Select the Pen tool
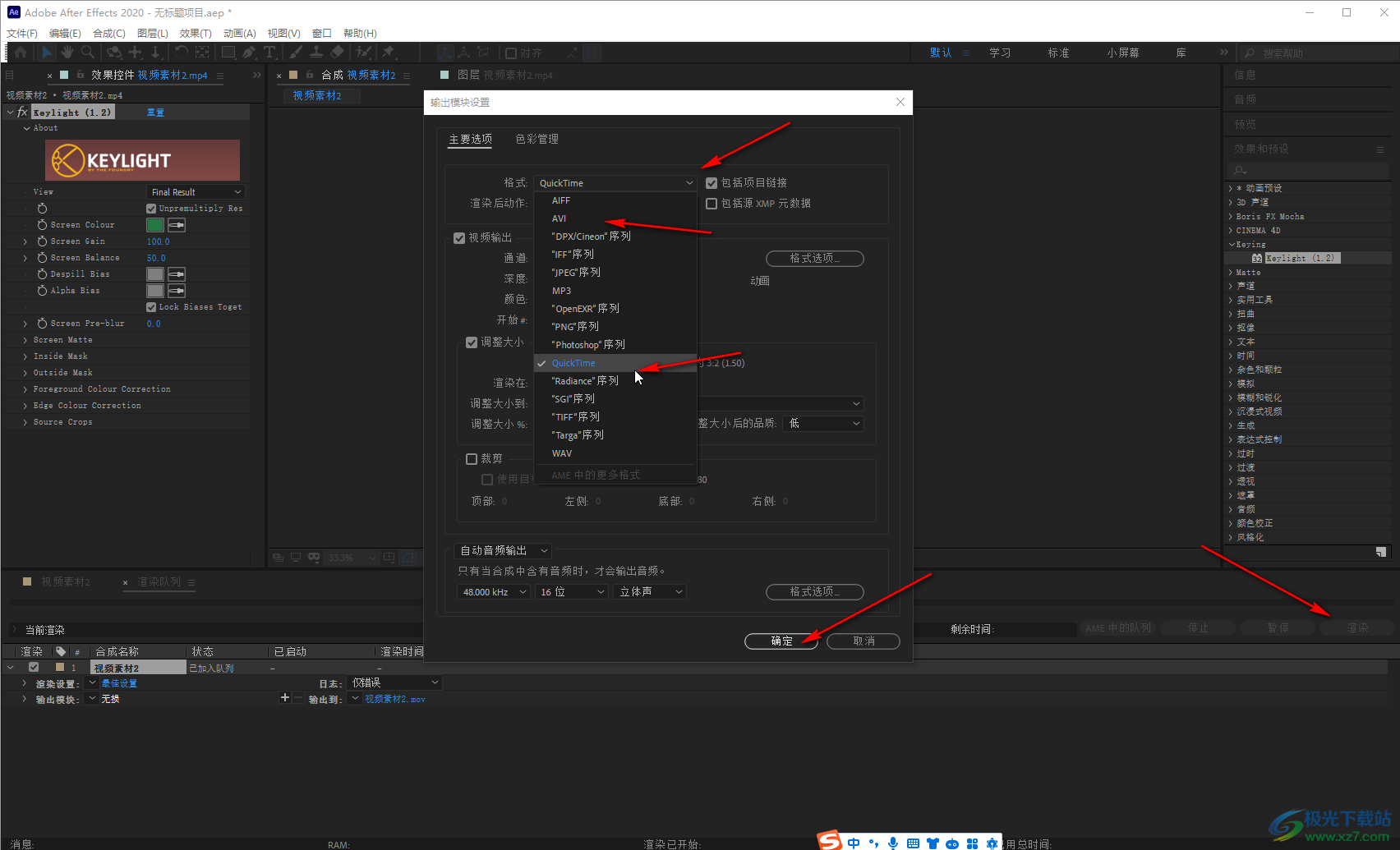 249,53
